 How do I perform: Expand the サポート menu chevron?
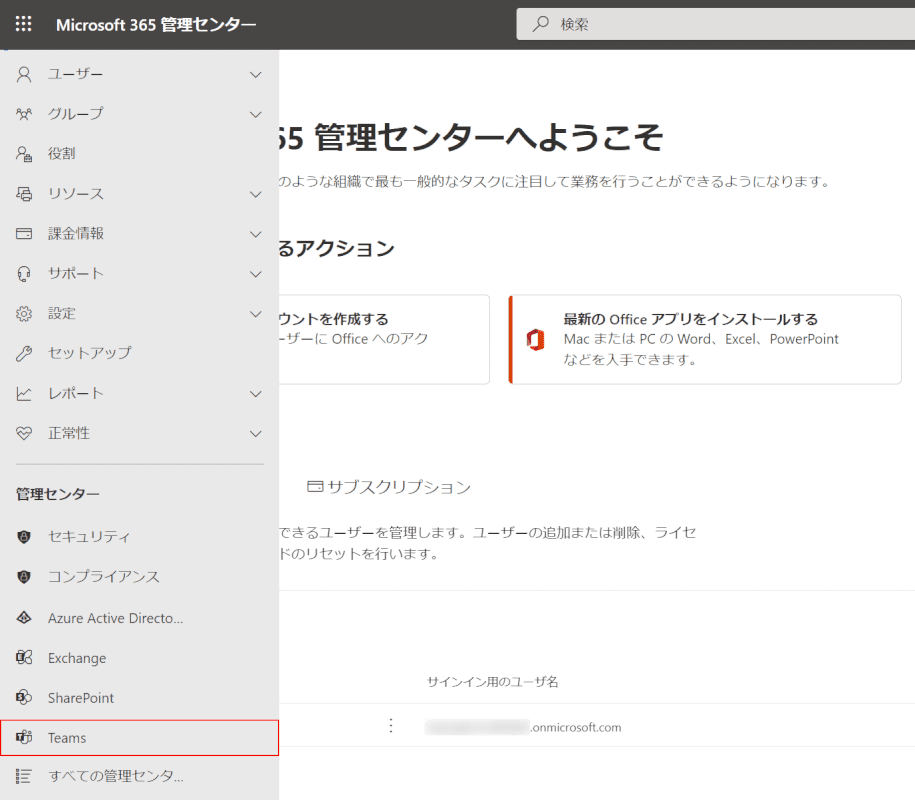(x=256, y=274)
